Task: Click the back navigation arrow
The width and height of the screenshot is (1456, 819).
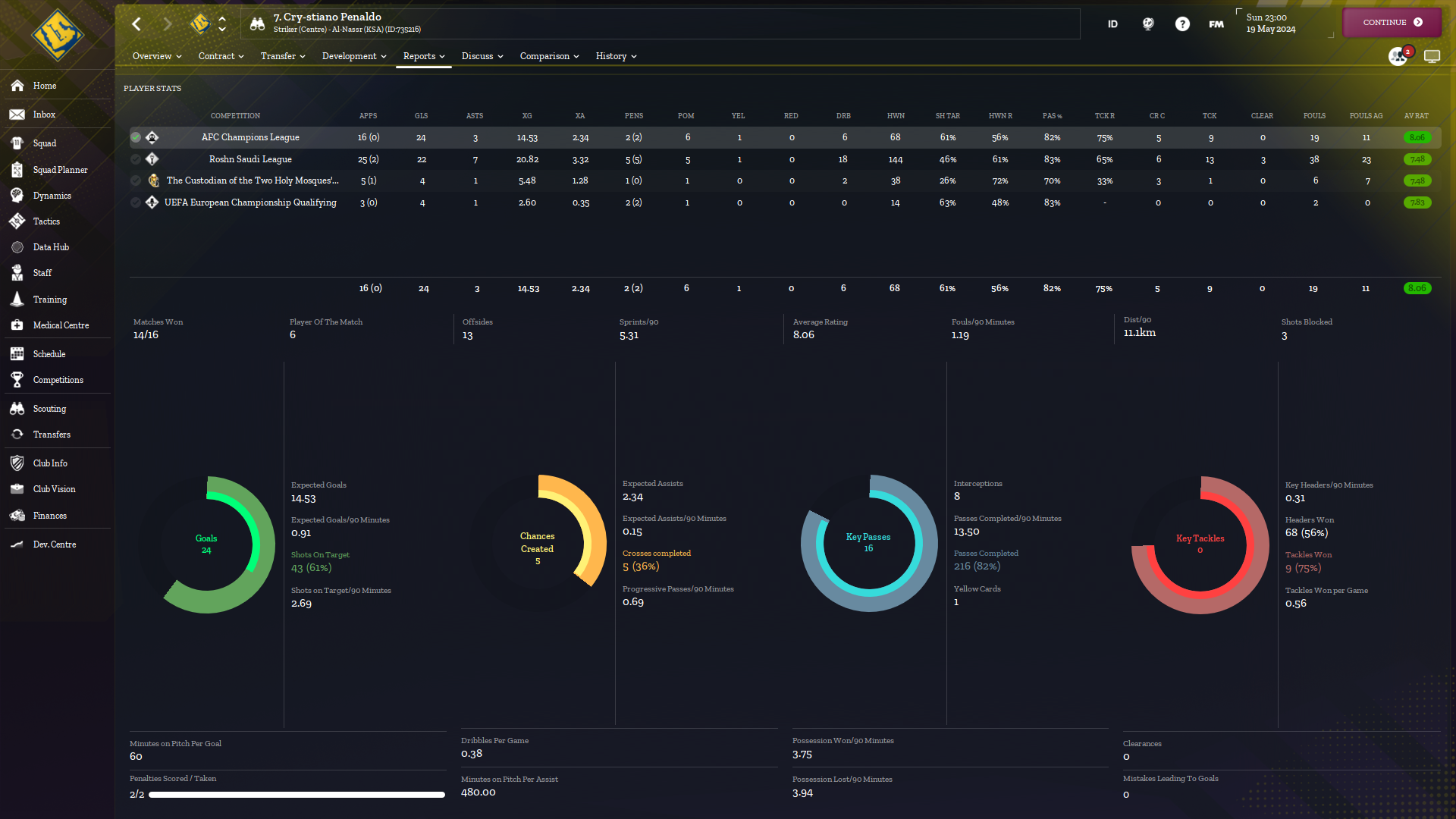Action: pos(136,24)
